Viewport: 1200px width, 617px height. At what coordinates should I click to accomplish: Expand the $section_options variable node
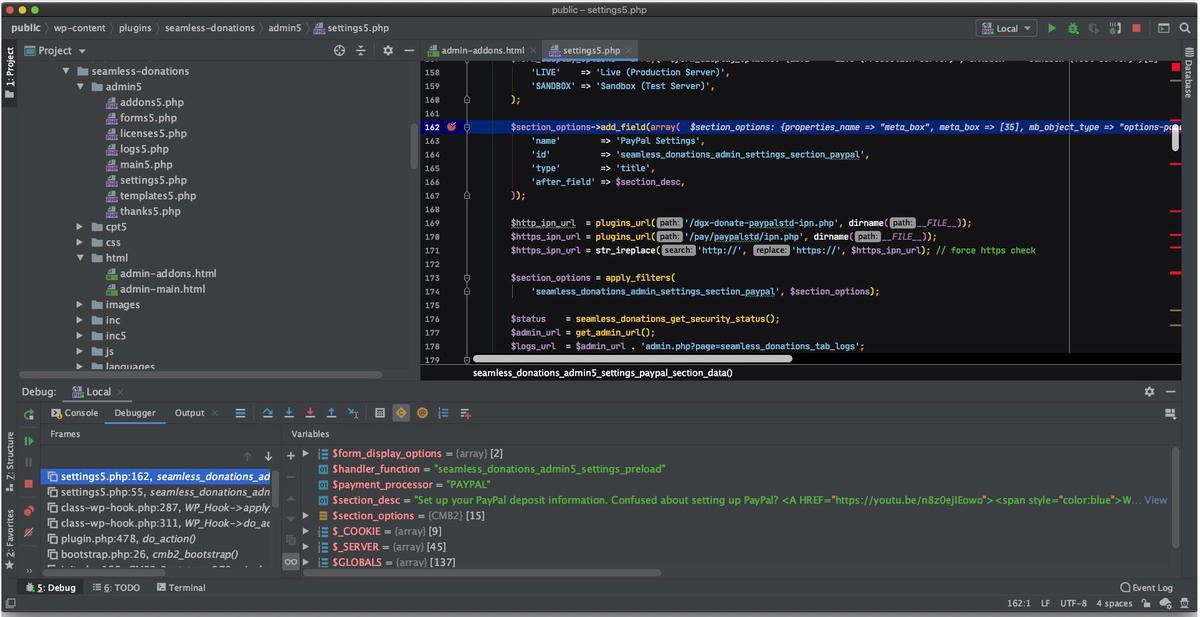coord(306,515)
